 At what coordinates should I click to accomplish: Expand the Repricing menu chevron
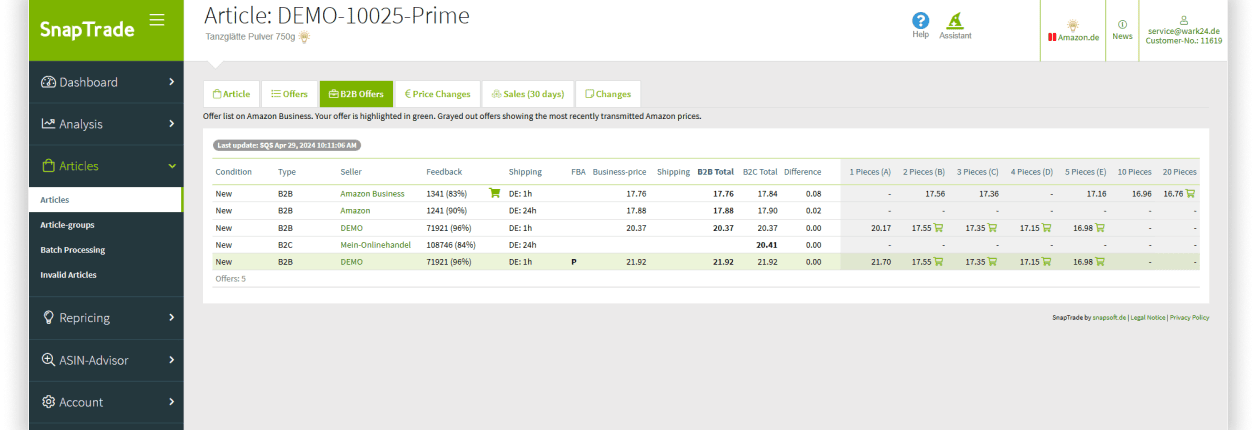click(171, 318)
